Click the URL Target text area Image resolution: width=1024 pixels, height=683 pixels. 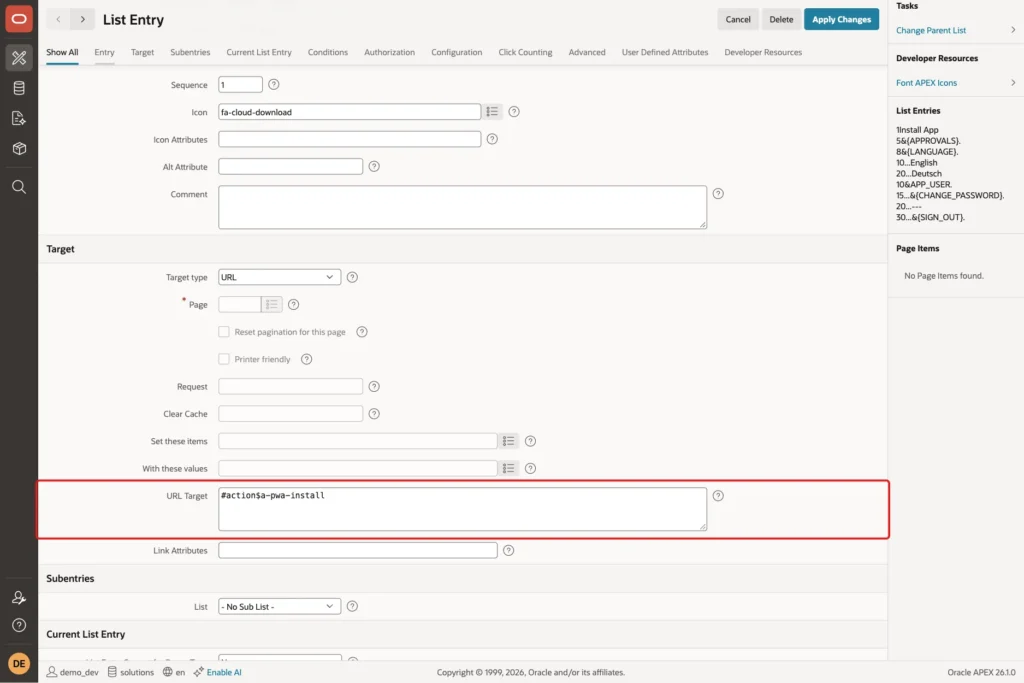tap(462, 509)
